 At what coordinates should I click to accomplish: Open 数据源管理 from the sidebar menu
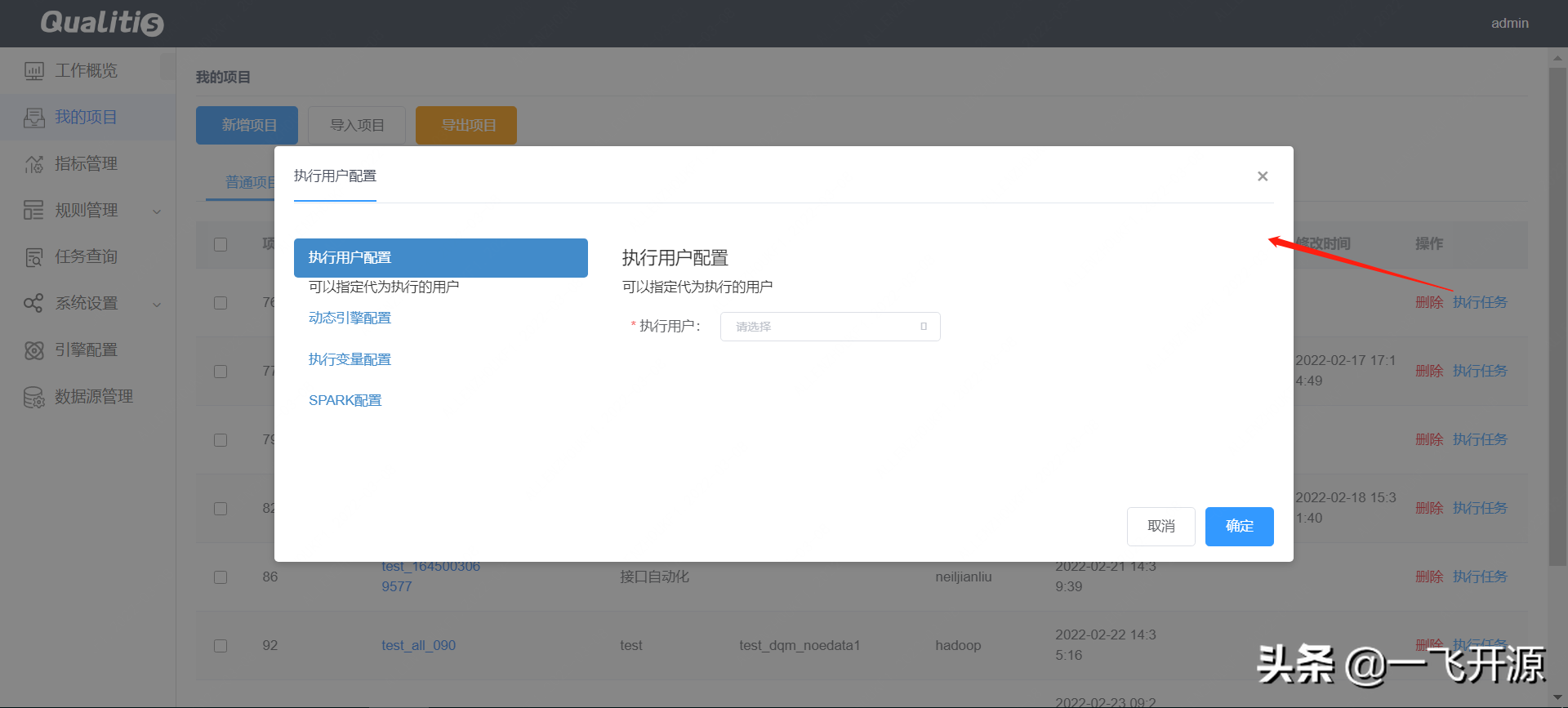point(94,397)
